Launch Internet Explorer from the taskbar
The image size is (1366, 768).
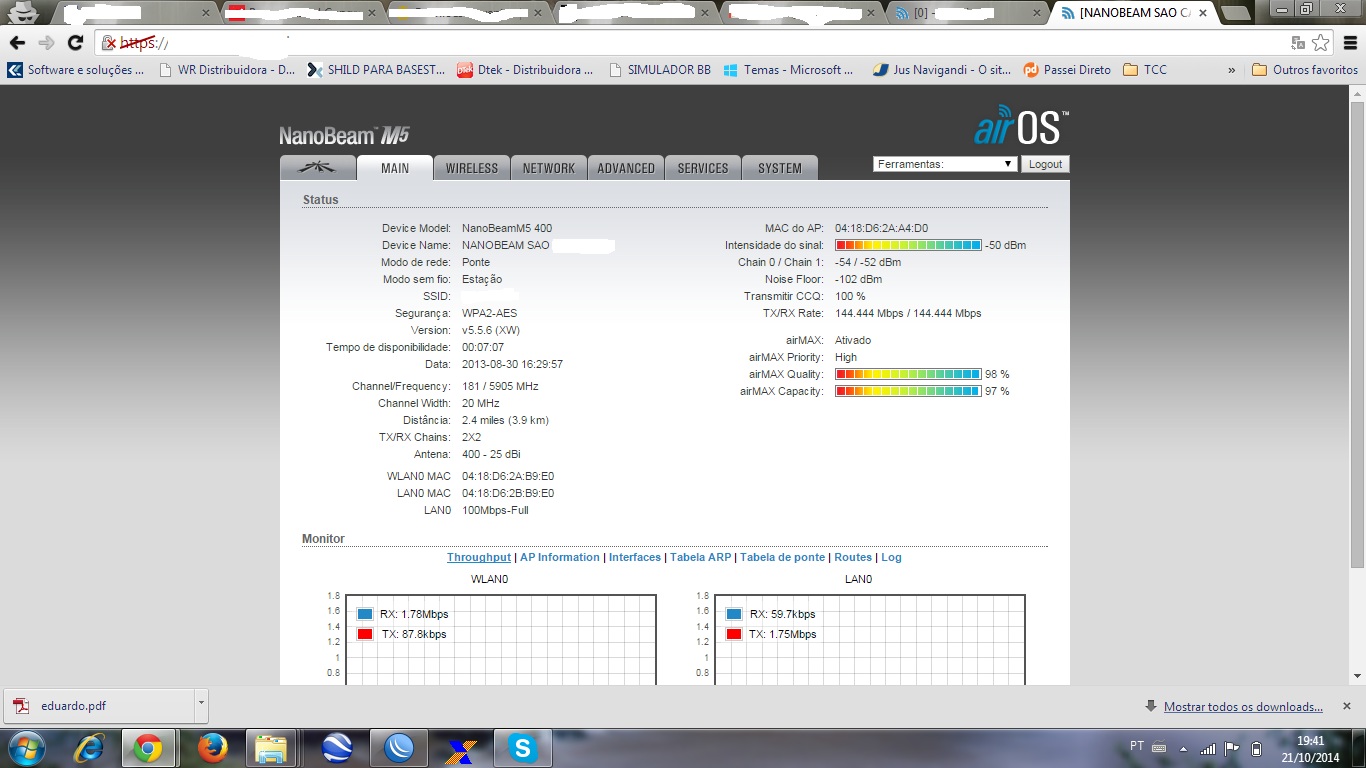tap(90, 748)
